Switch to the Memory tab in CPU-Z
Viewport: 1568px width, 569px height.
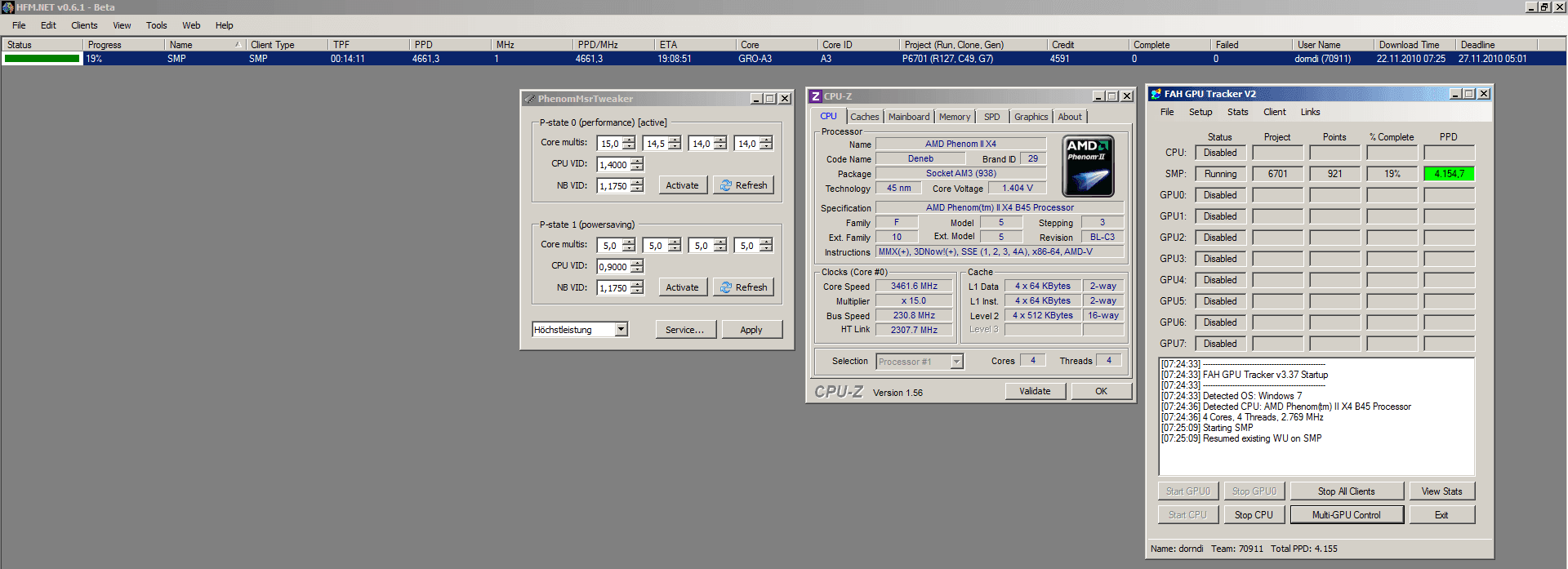(955, 117)
